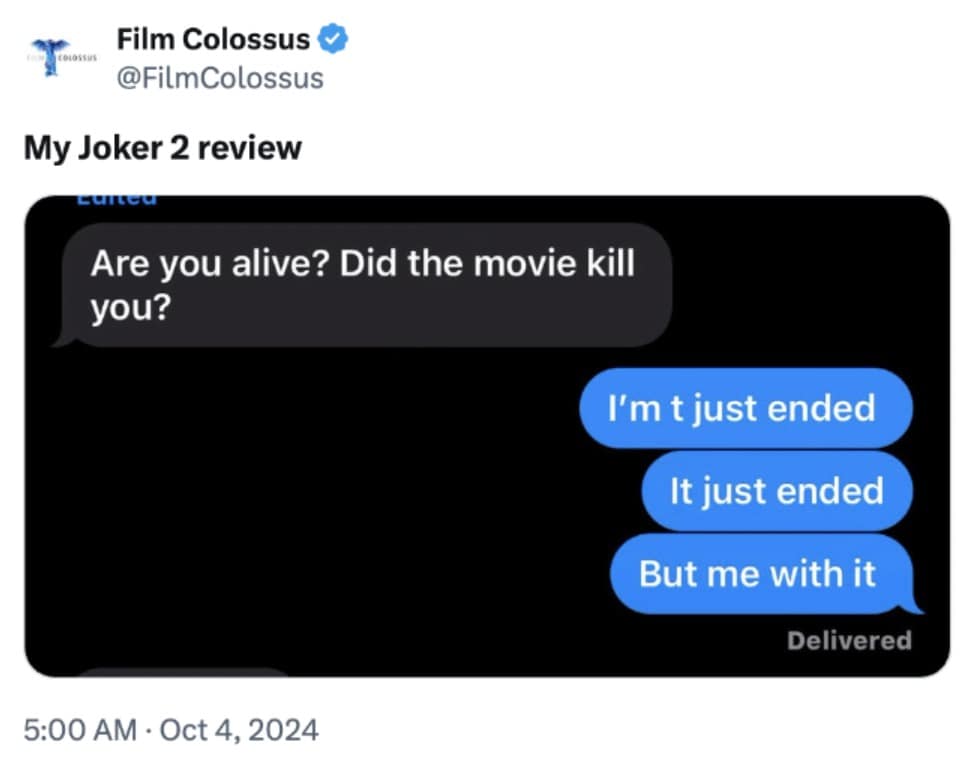Screen dimensions: 968x764
Task: Click the blue Edited label
Action: [115, 196]
